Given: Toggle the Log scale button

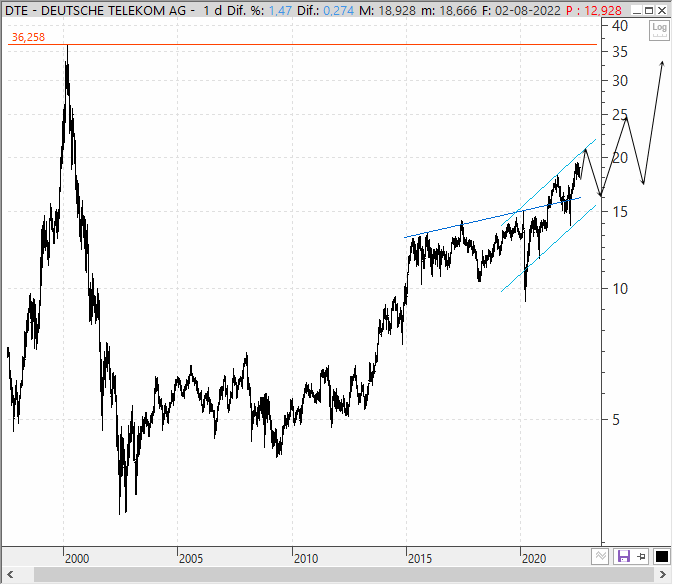Looking at the screenshot, I should [659, 30].
